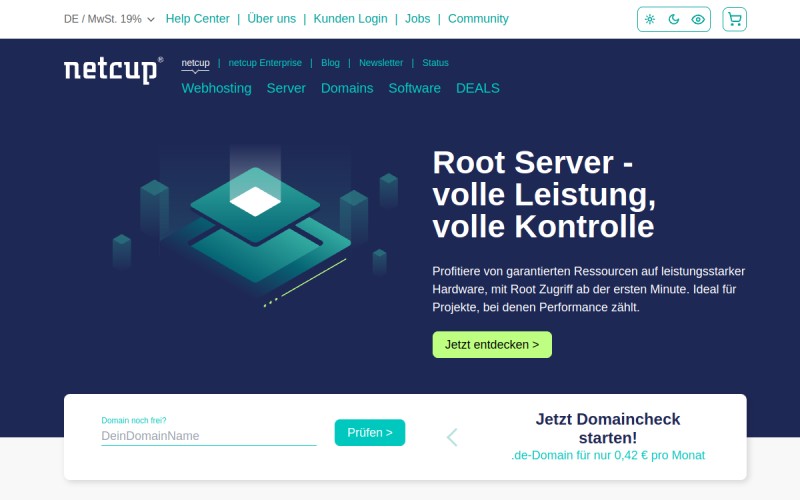Focus the DeinDomainName input field
The image size is (800, 500).
point(209,436)
